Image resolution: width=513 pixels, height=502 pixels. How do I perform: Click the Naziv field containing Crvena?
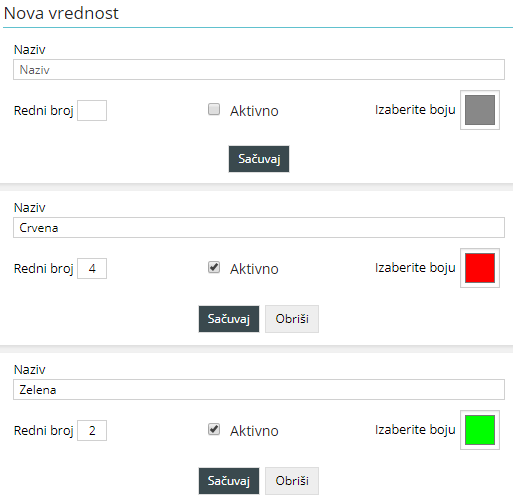259,228
